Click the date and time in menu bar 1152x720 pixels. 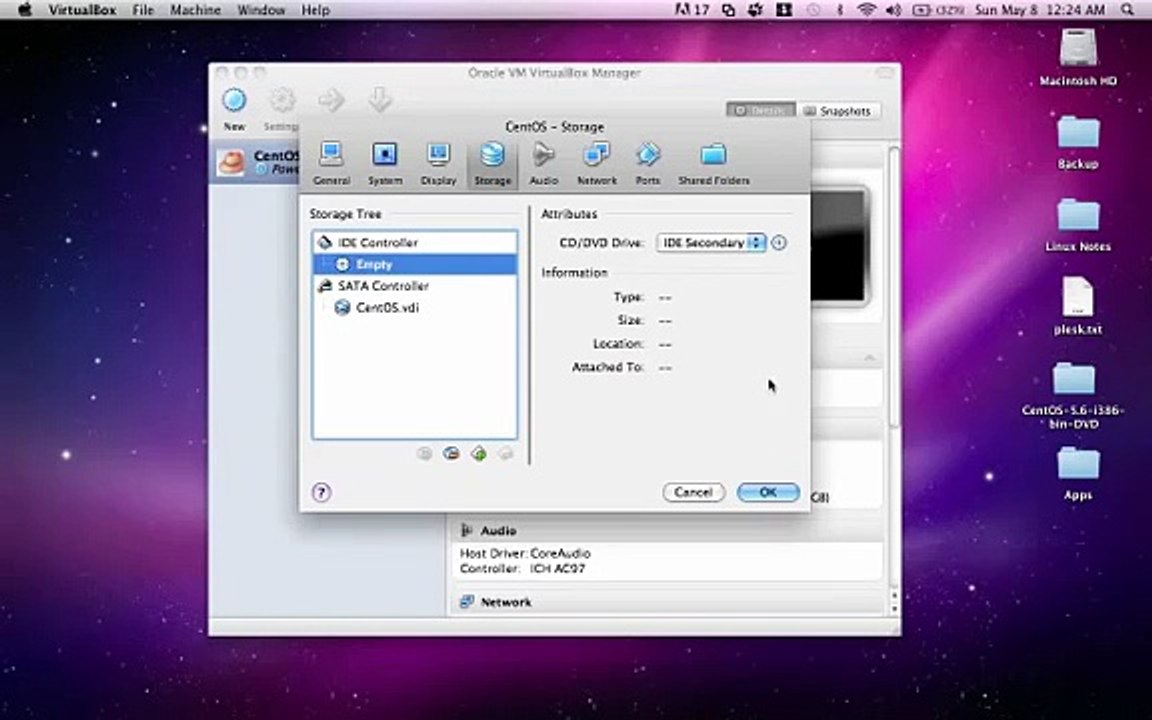[1040, 10]
